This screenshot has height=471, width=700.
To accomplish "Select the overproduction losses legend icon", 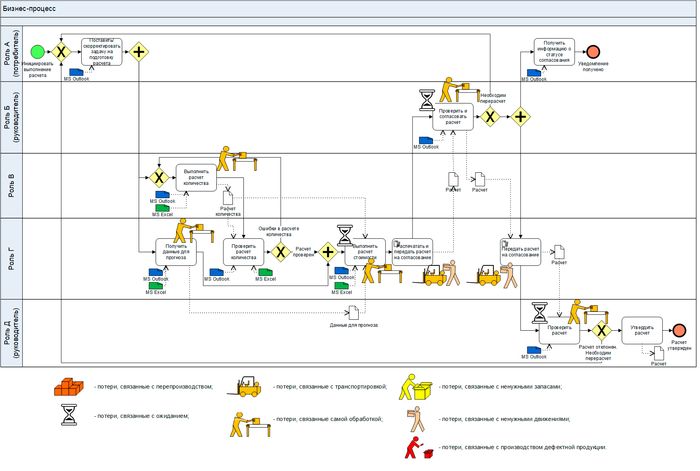I will point(72,385).
